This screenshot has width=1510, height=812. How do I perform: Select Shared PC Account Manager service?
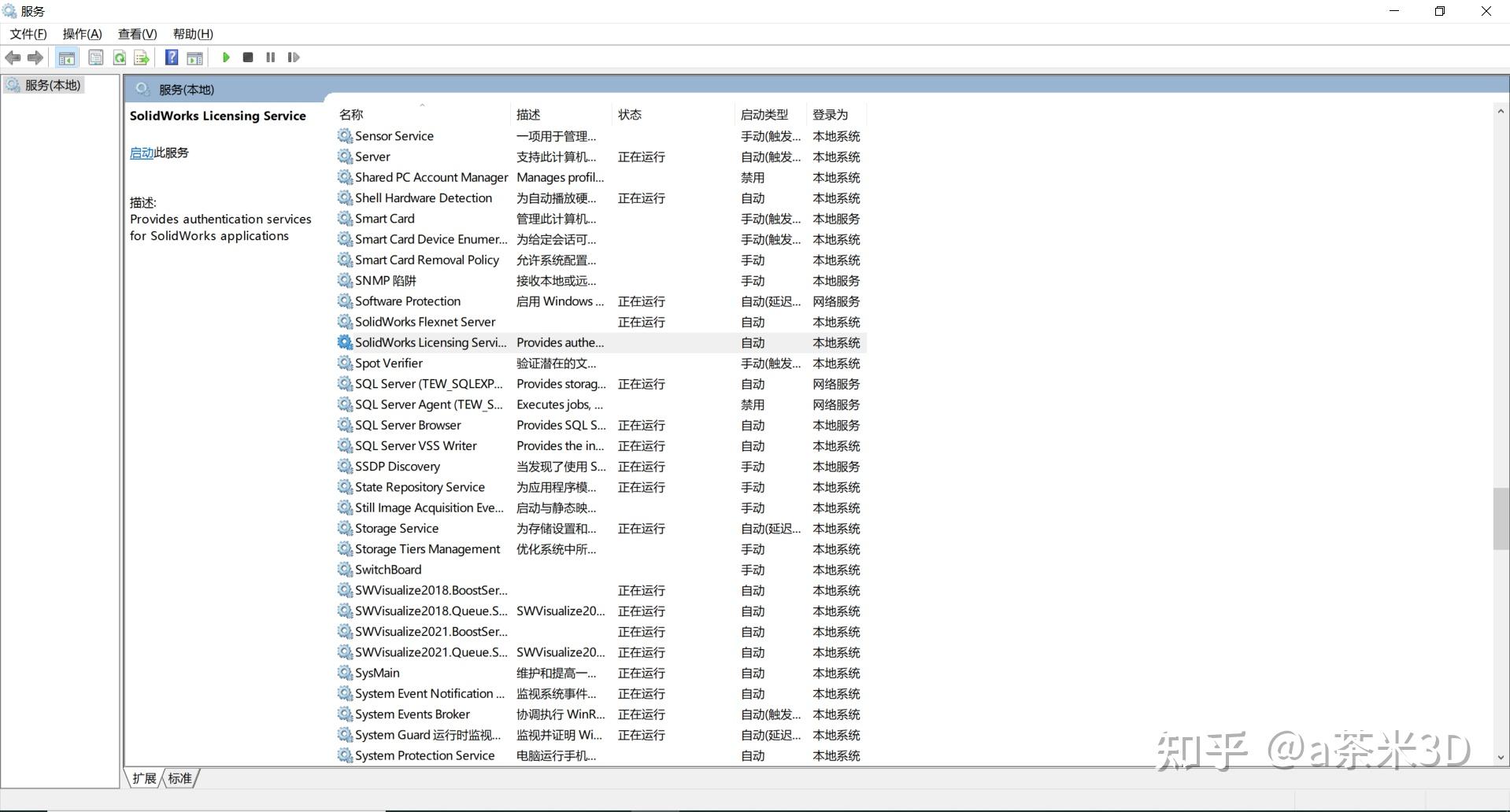(x=601, y=178)
